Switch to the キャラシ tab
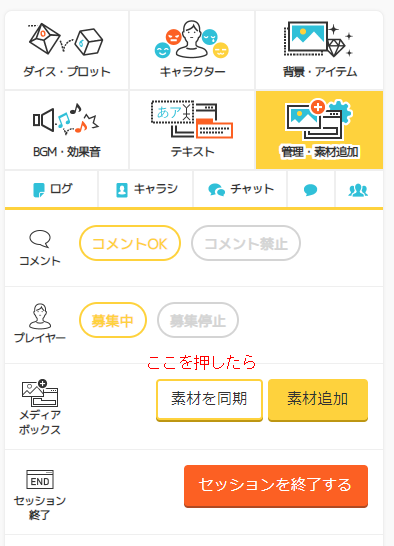The width and height of the screenshot is (394, 546). pyautogui.click(x=146, y=190)
